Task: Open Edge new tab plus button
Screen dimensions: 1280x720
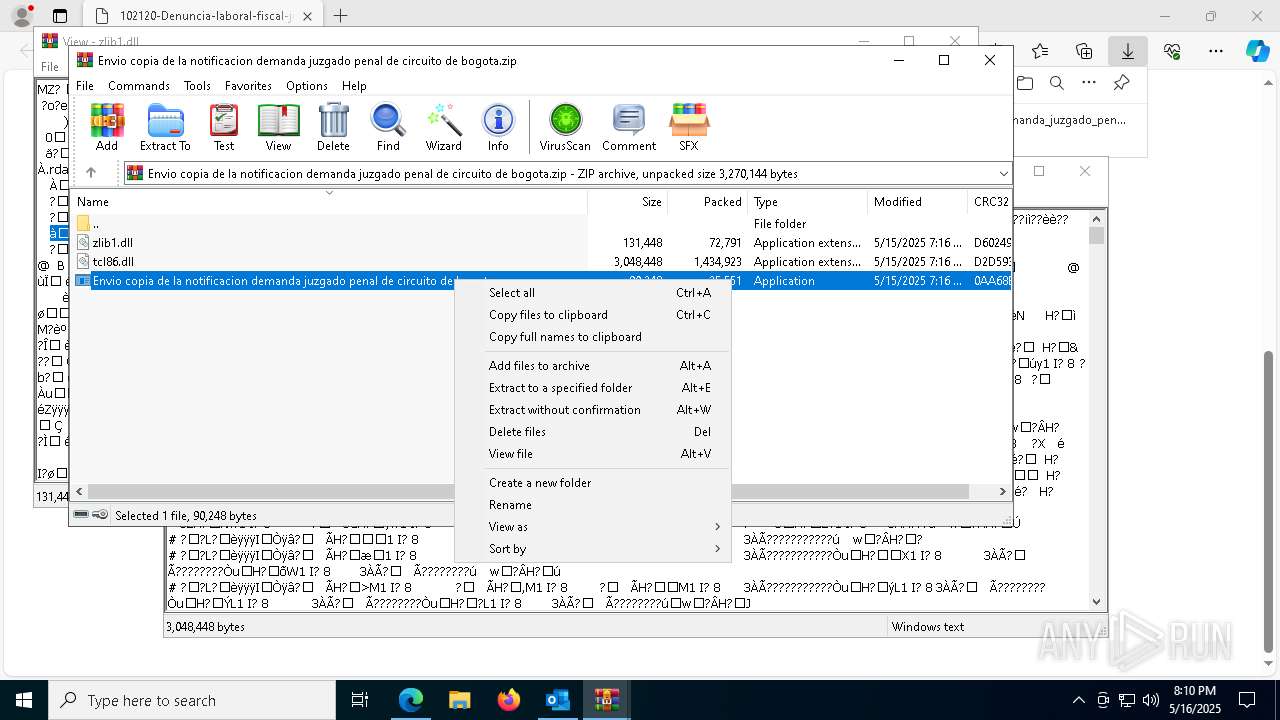Action: [x=340, y=16]
